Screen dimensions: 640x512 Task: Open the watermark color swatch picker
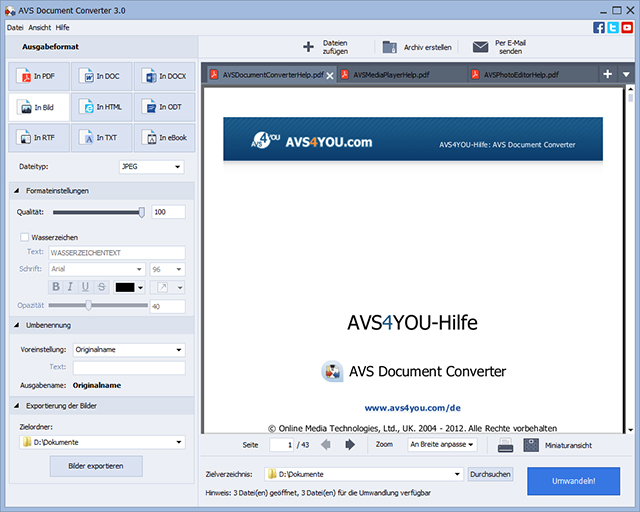pos(129,287)
